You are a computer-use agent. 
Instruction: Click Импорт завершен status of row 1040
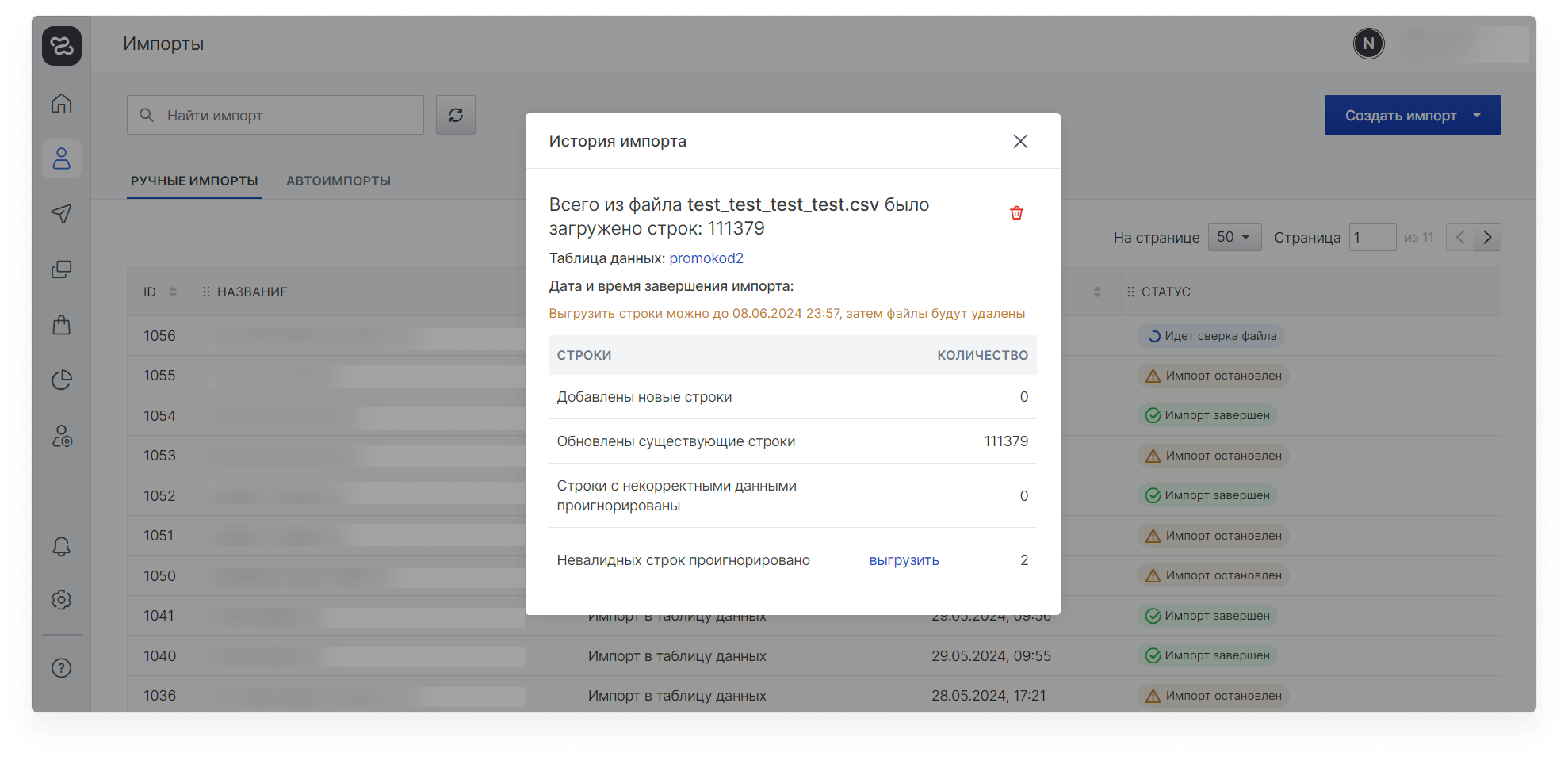pos(1207,655)
